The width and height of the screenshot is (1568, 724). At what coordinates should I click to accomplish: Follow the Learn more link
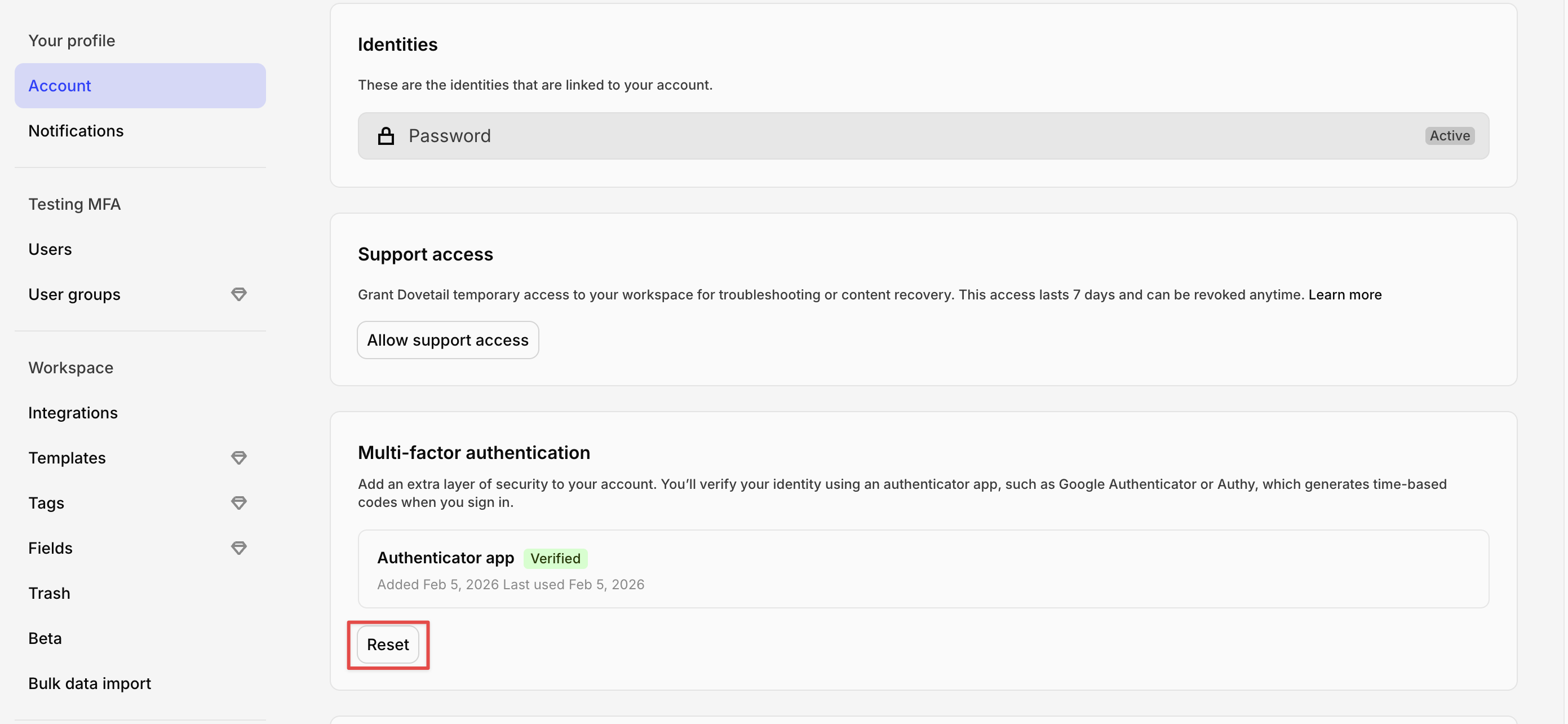(1345, 295)
